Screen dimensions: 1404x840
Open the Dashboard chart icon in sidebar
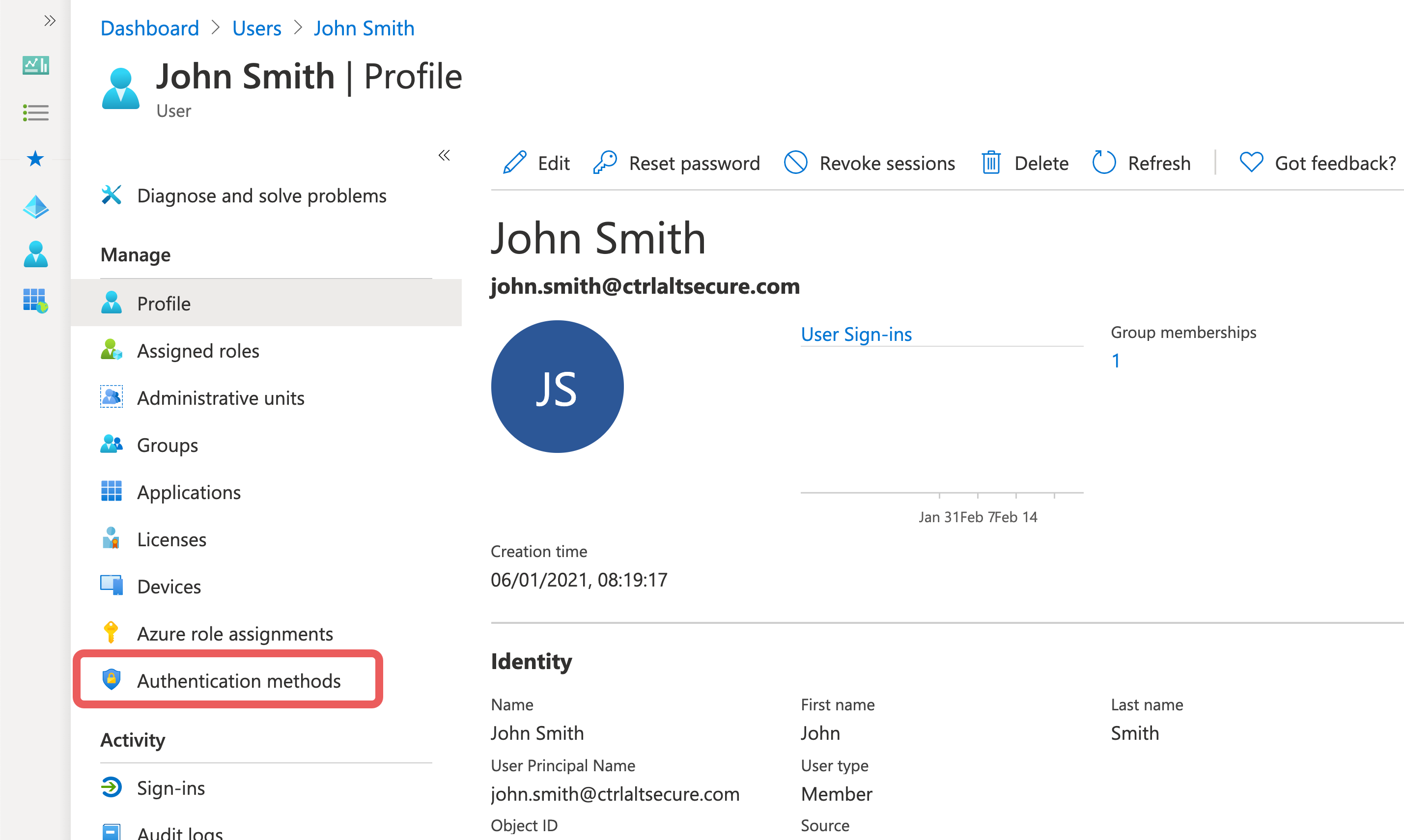pyautogui.click(x=36, y=65)
